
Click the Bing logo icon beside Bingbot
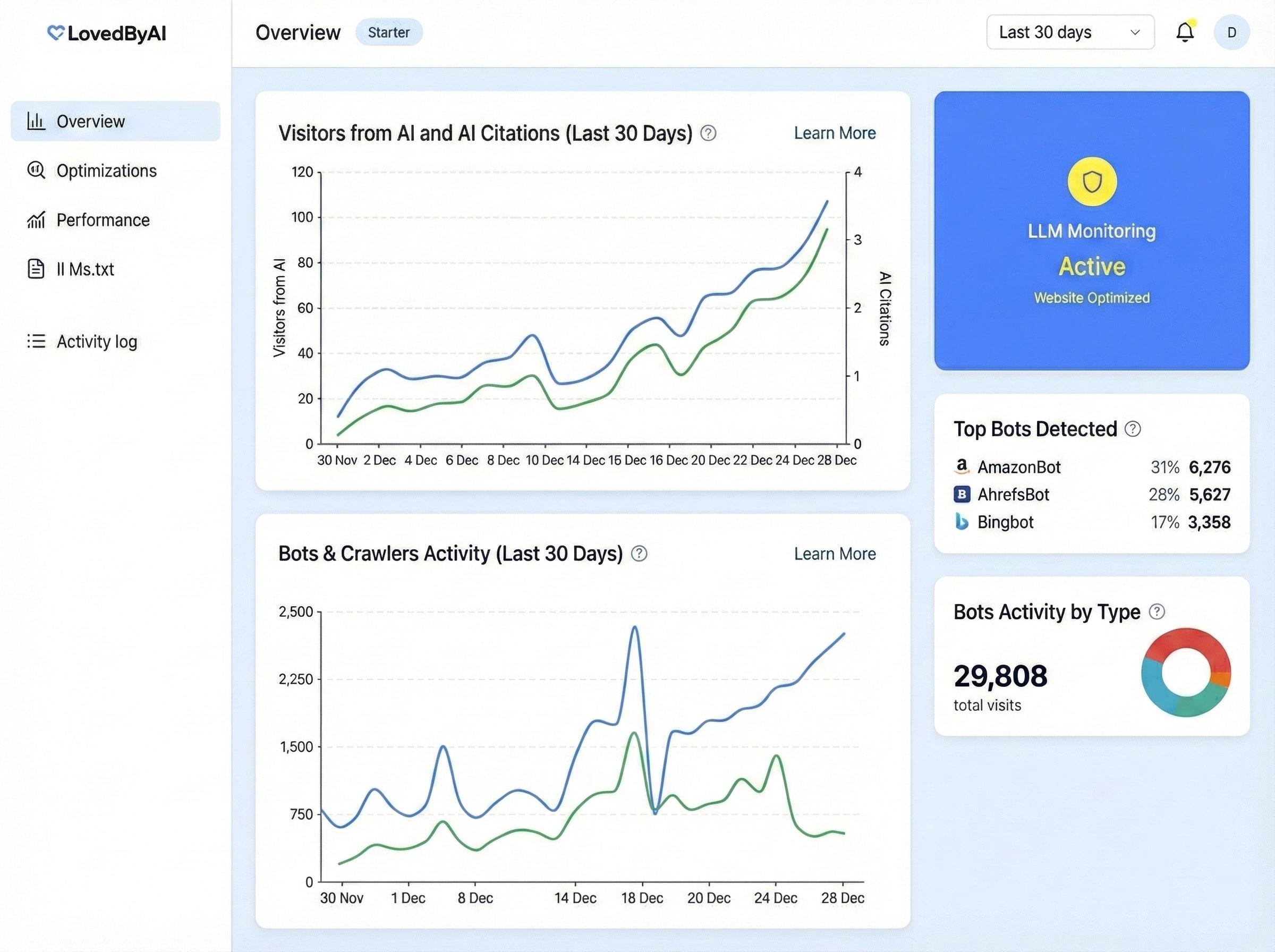(x=962, y=522)
